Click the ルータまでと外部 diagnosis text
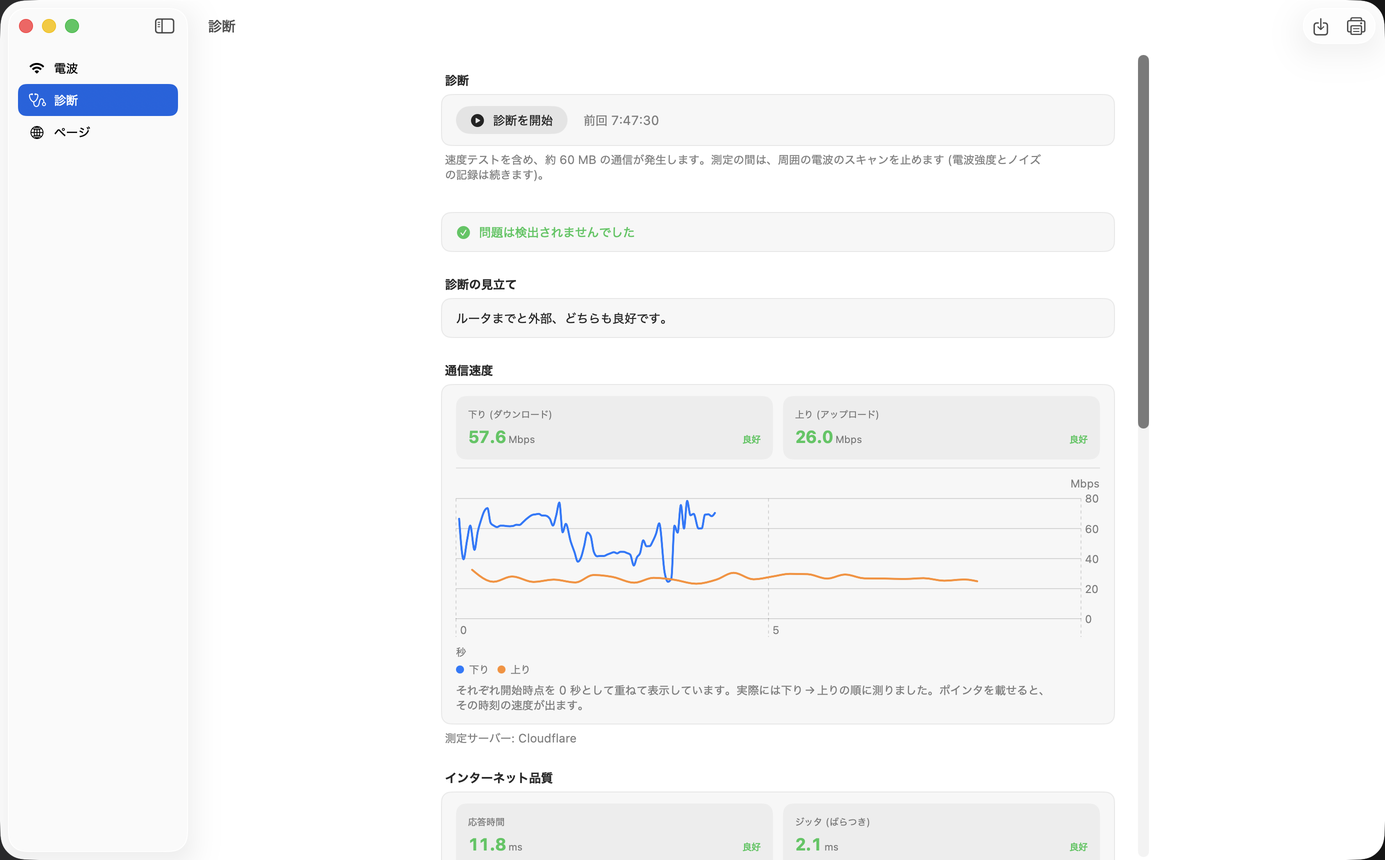1385x860 pixels. tap(561, 318)
